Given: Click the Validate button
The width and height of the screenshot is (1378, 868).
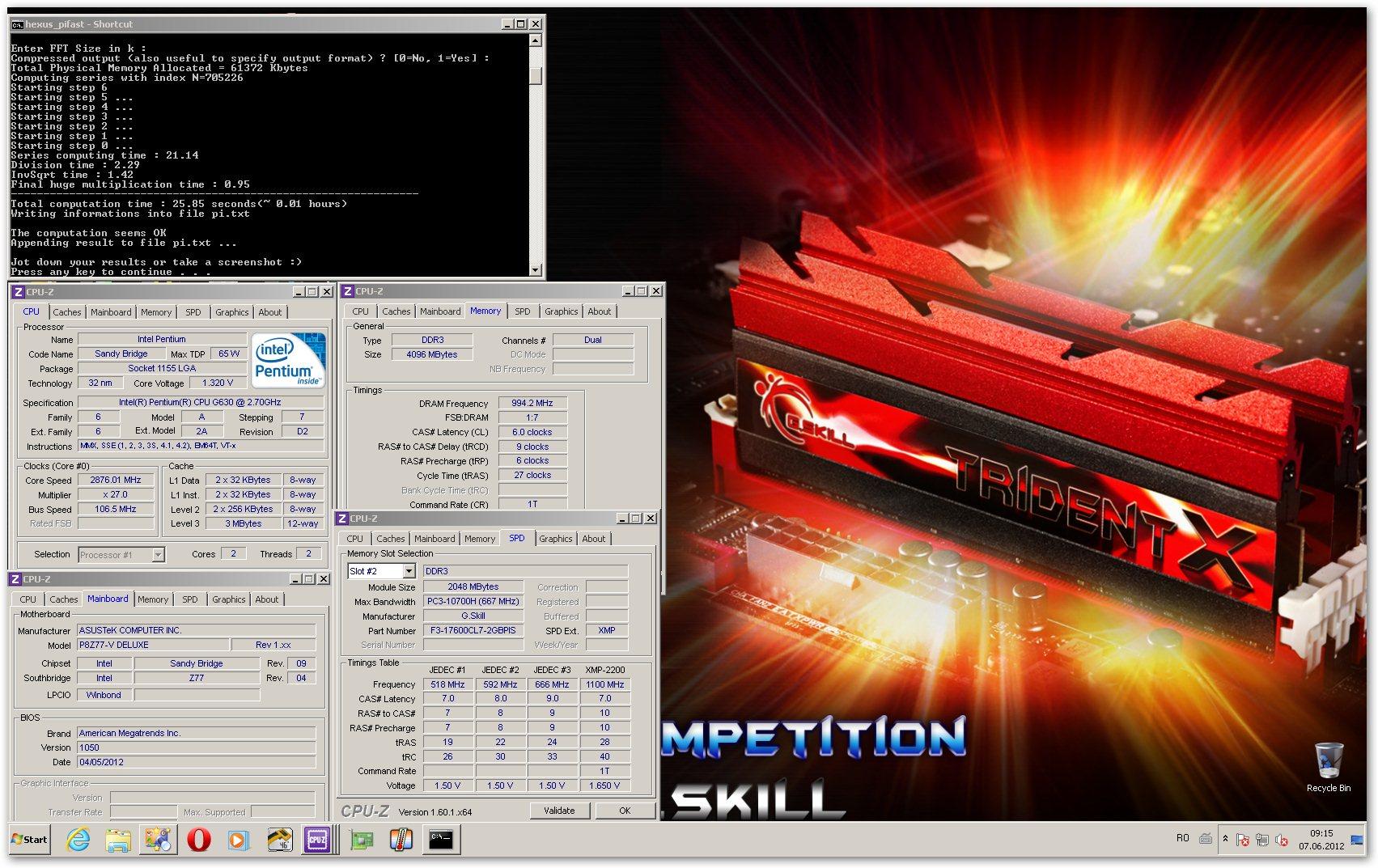Looking at the screenshot, I should (x=559, y=811).
